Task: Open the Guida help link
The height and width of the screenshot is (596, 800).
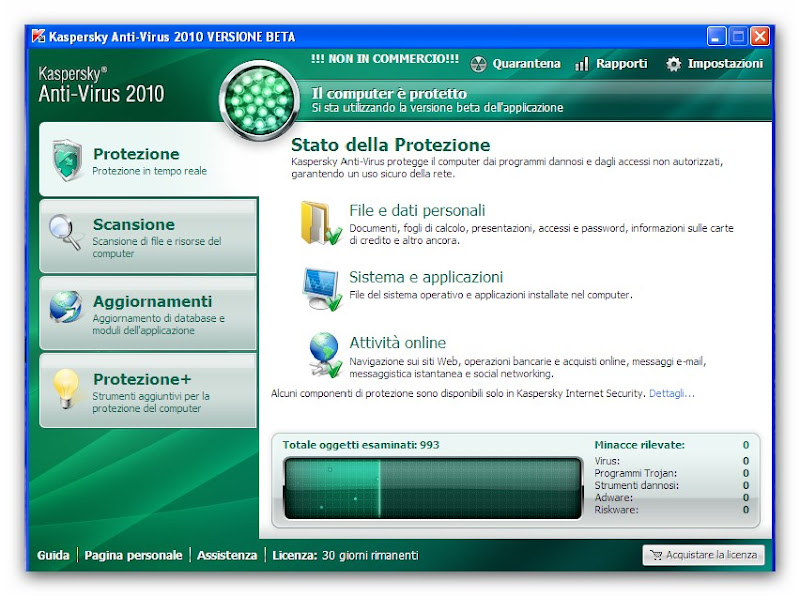Action: 53,555
